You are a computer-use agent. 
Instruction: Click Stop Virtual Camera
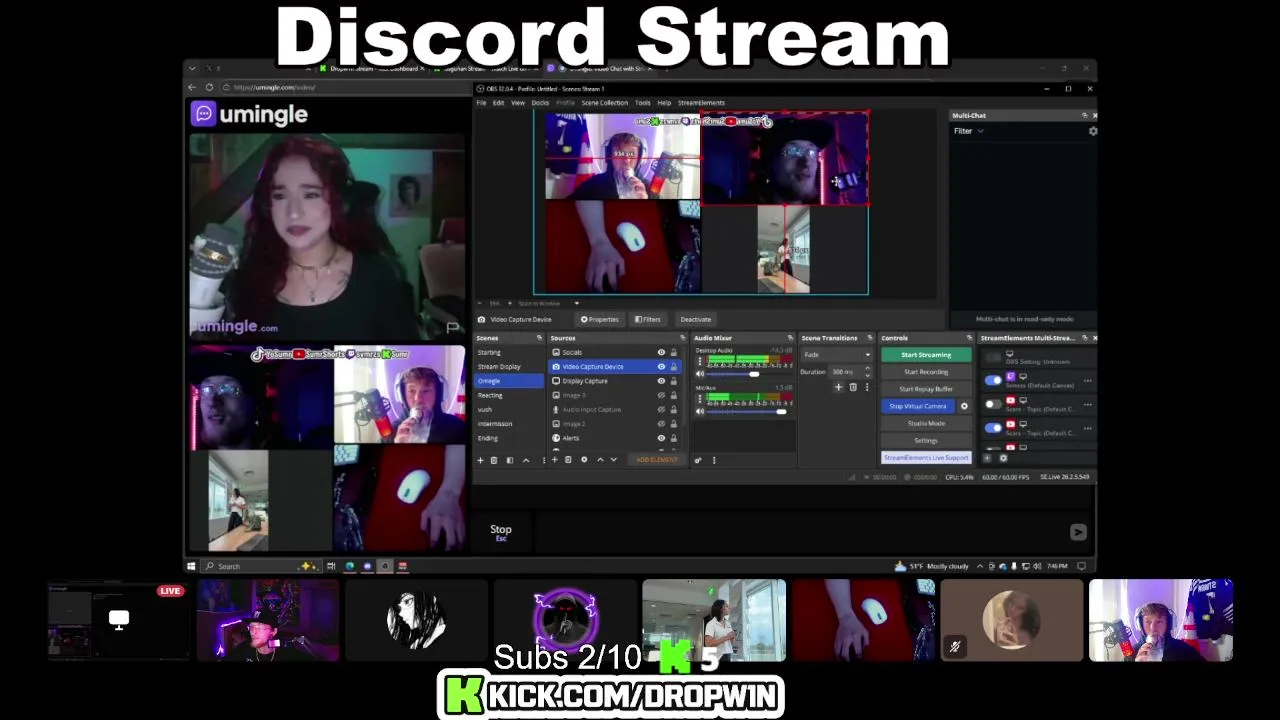[x=918, y=406]
